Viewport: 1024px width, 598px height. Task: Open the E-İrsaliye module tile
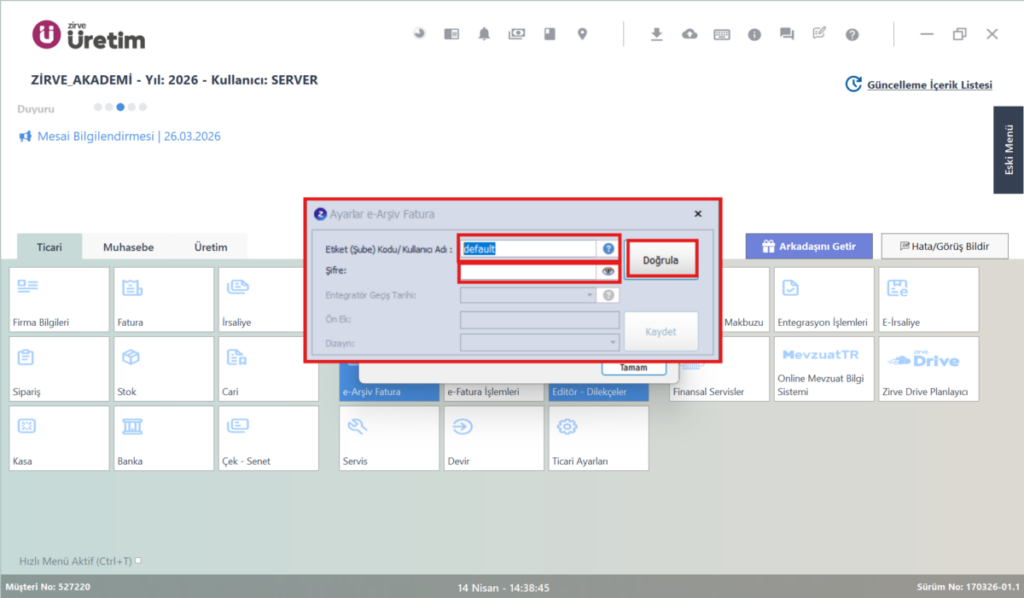929,300
